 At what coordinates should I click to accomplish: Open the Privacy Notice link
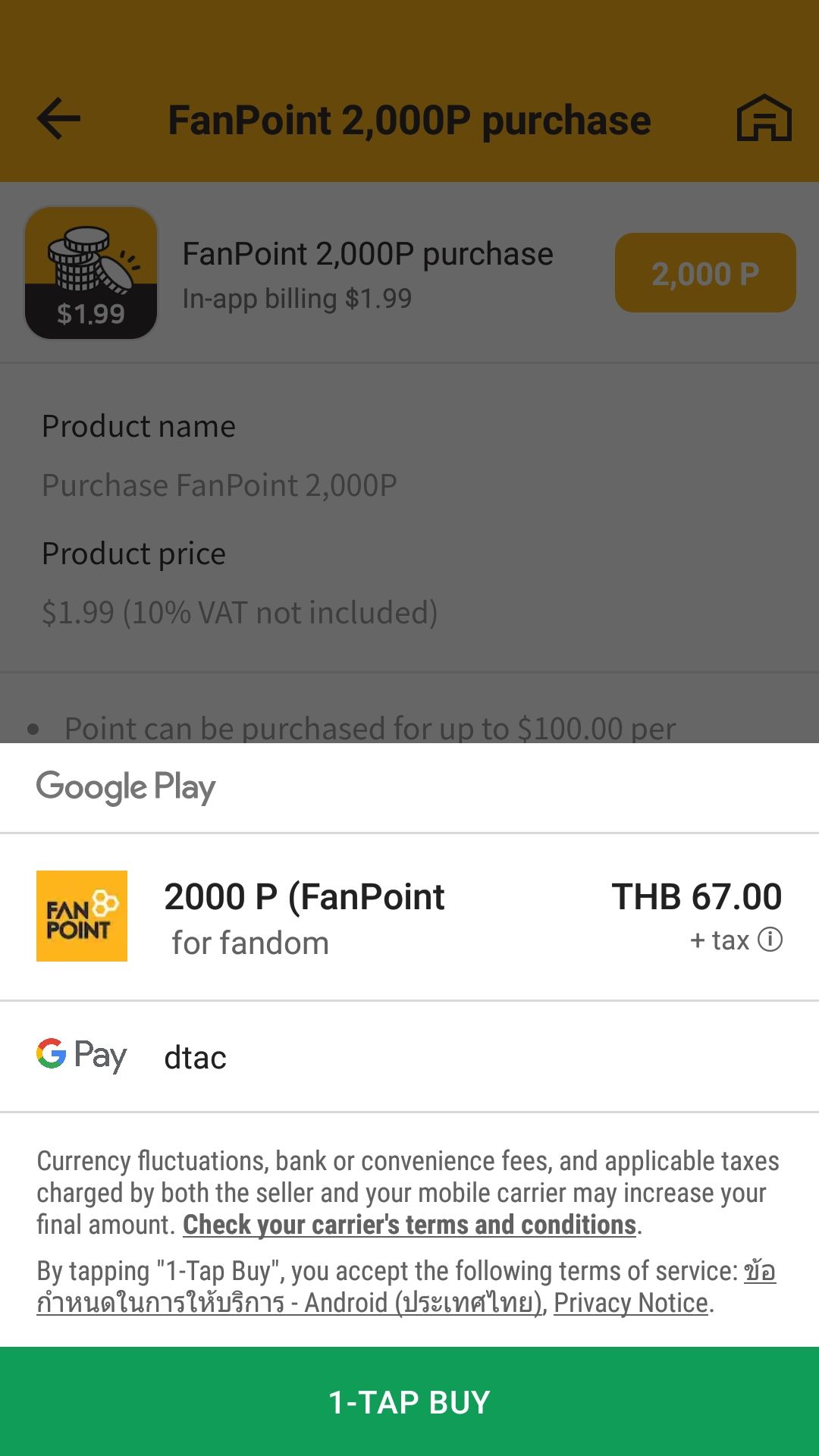631,1303
